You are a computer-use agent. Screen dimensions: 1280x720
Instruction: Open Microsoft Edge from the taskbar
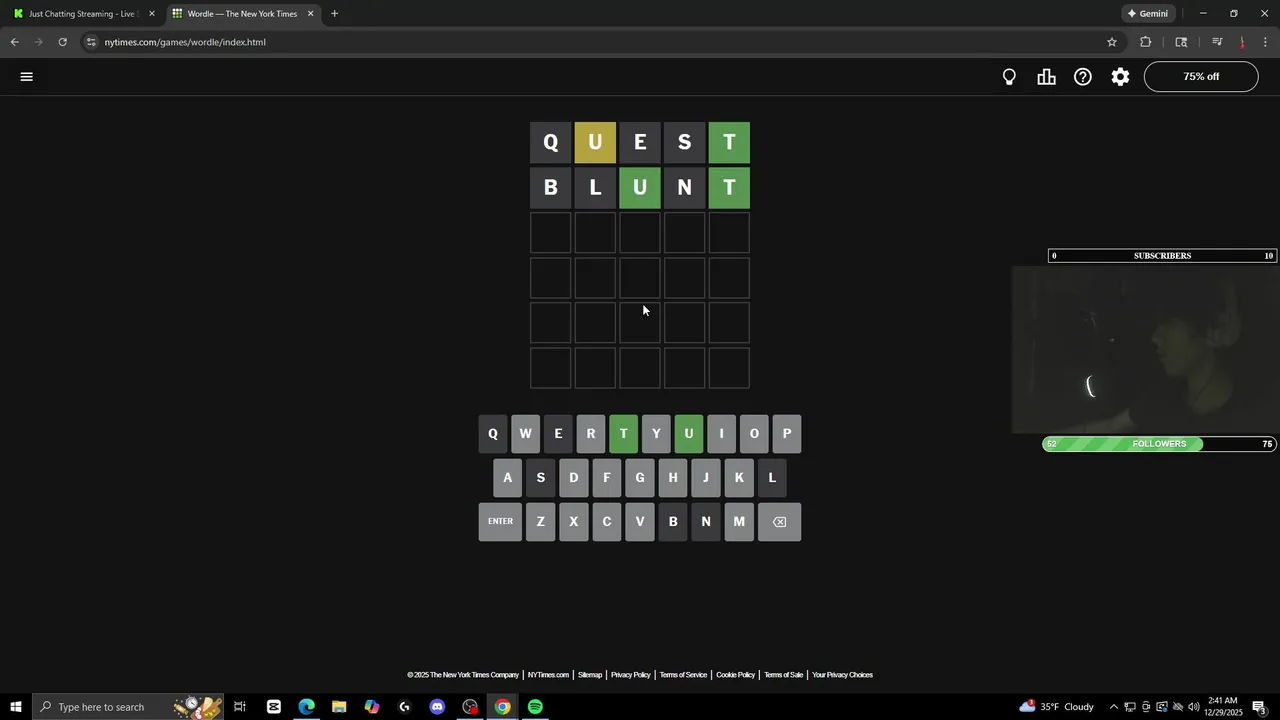tap(306, 707)
